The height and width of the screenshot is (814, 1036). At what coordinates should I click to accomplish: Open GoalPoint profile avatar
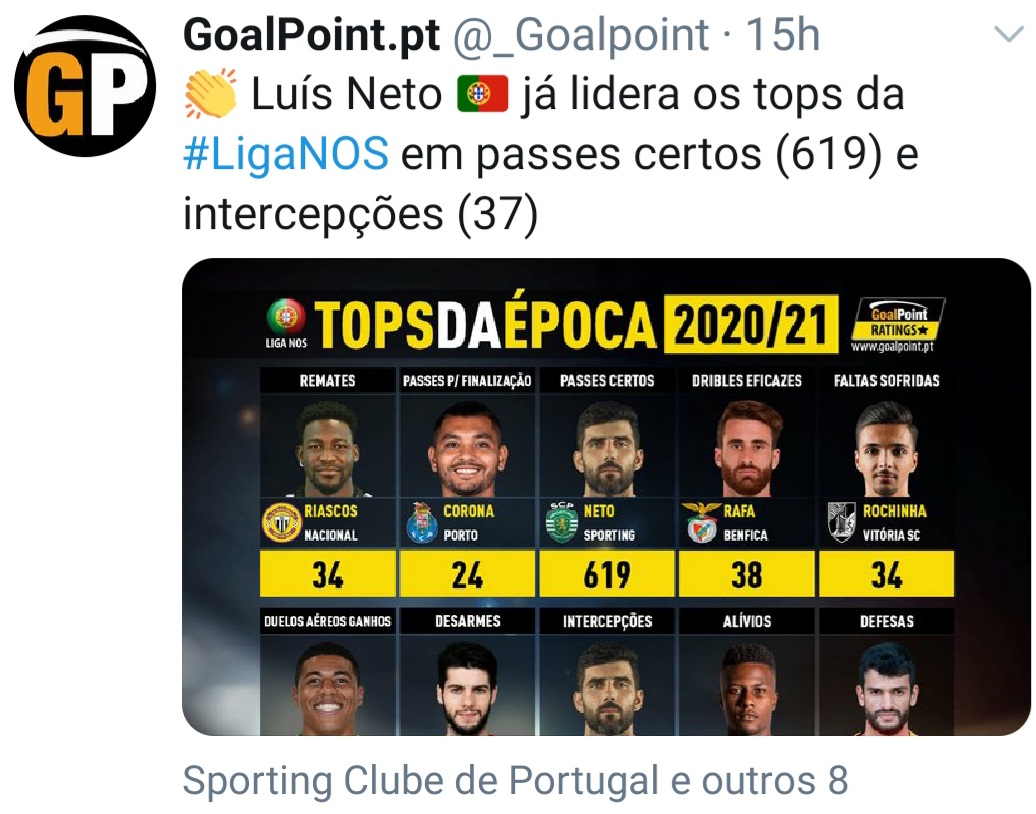pos(85,86)
